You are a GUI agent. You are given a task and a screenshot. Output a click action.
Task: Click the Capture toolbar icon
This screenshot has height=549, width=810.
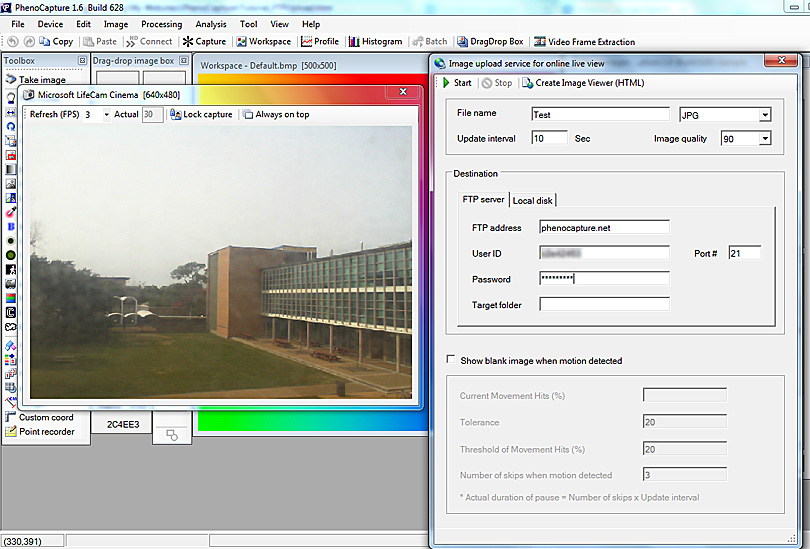(x=204, y=42)
